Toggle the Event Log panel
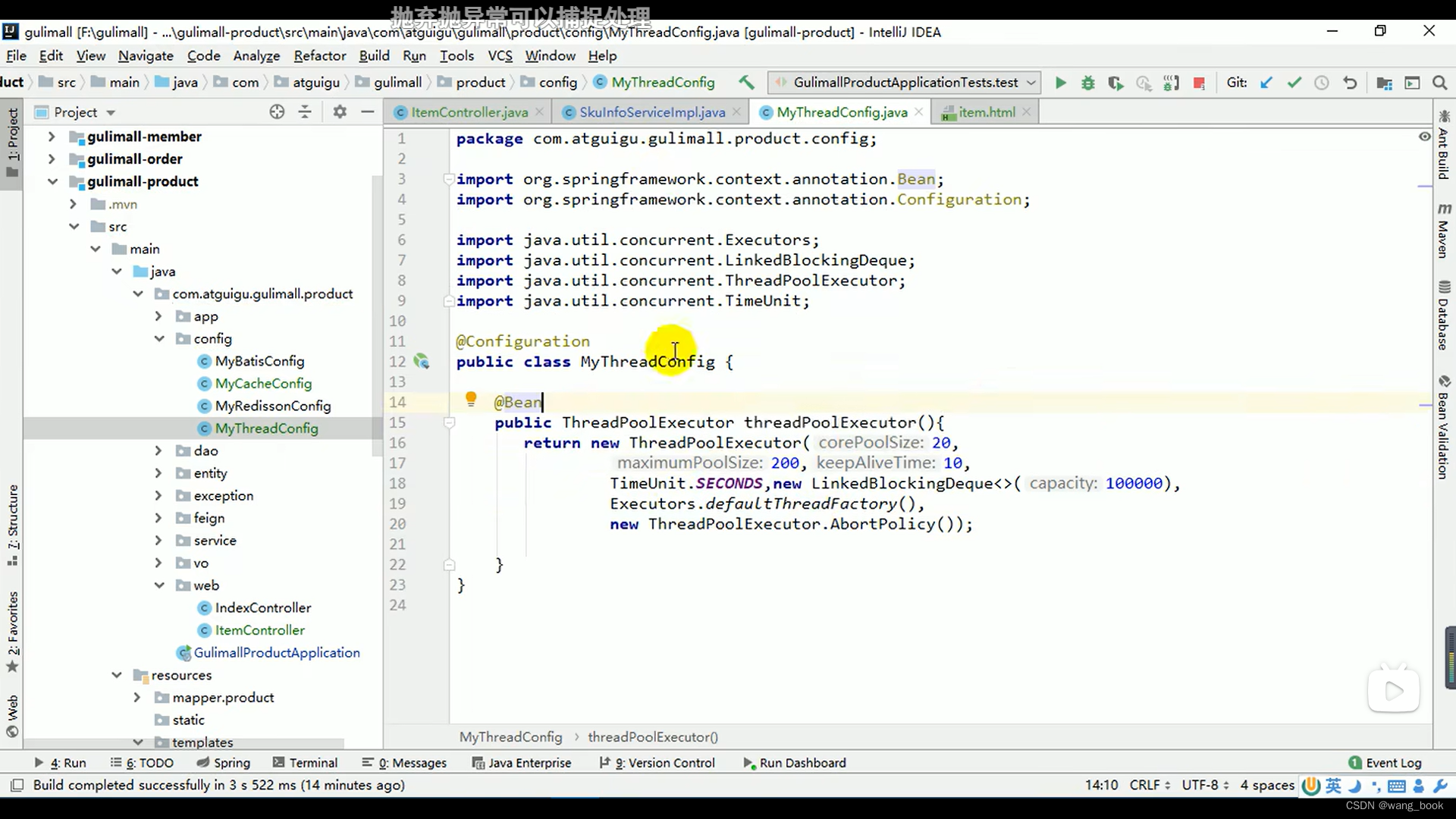 click(x=1392, y=762)
